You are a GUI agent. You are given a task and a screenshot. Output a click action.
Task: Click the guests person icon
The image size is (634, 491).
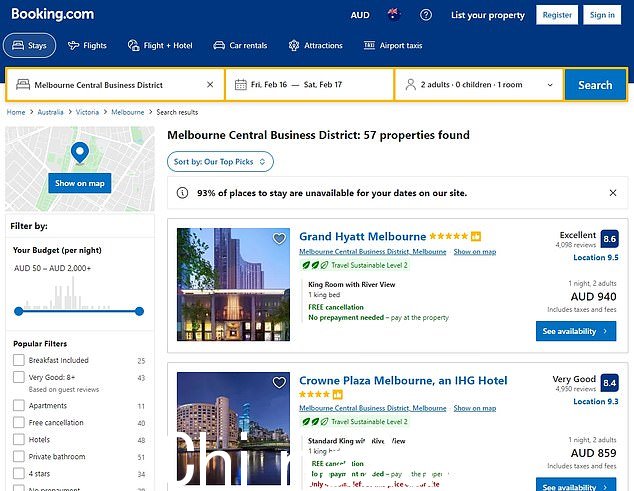pos(410,85)
